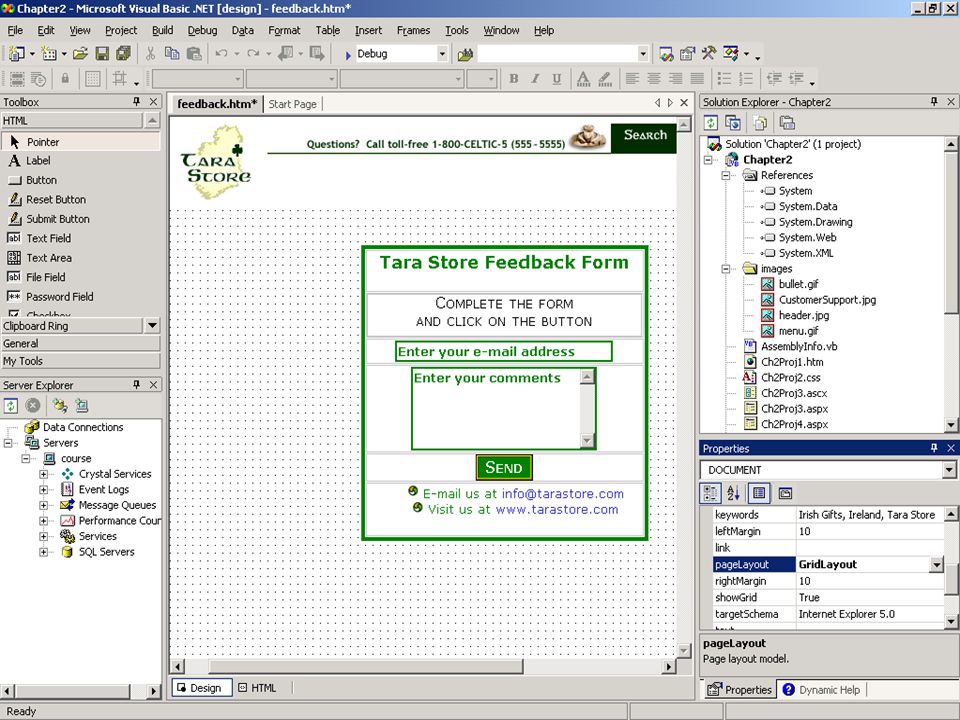Image resolution: width=960 pixels, height=720 pixels.
Task: Click the Bulleted list icon
Action: [x=724, y=78]
